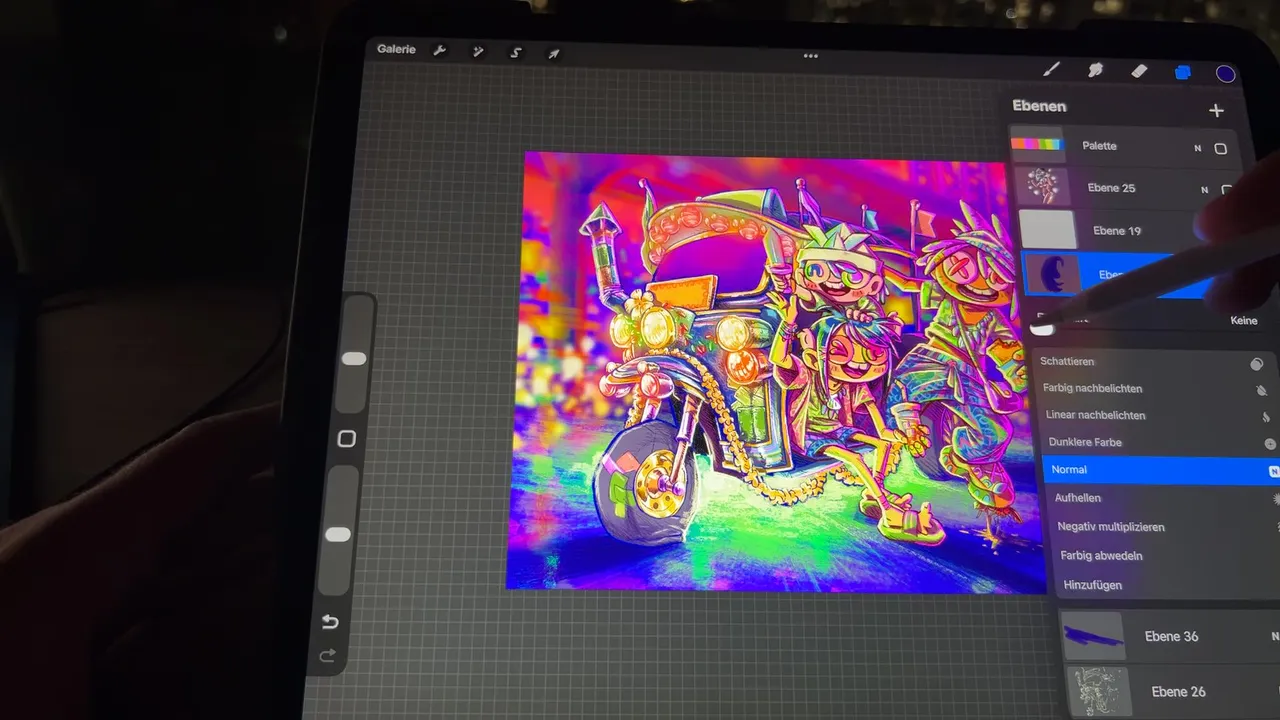Click the Keine label beside opacity
The image size is (1280, 720).
[x=1243, y=321]
